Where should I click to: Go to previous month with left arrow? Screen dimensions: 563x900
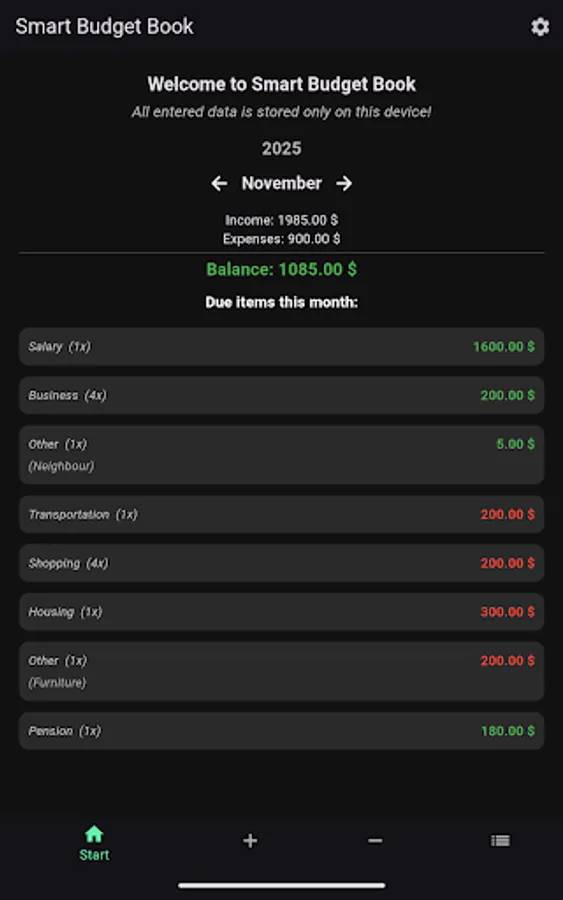coord(219,183)
